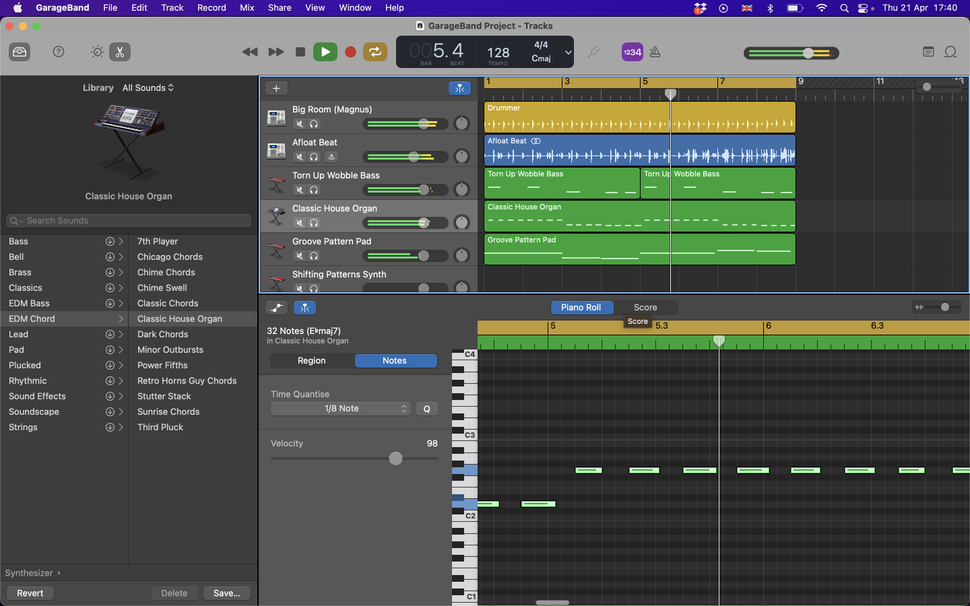This screenshot has height=606, width=970.
Task: Enable the metronome icon in the control bar
Action: 655,51
